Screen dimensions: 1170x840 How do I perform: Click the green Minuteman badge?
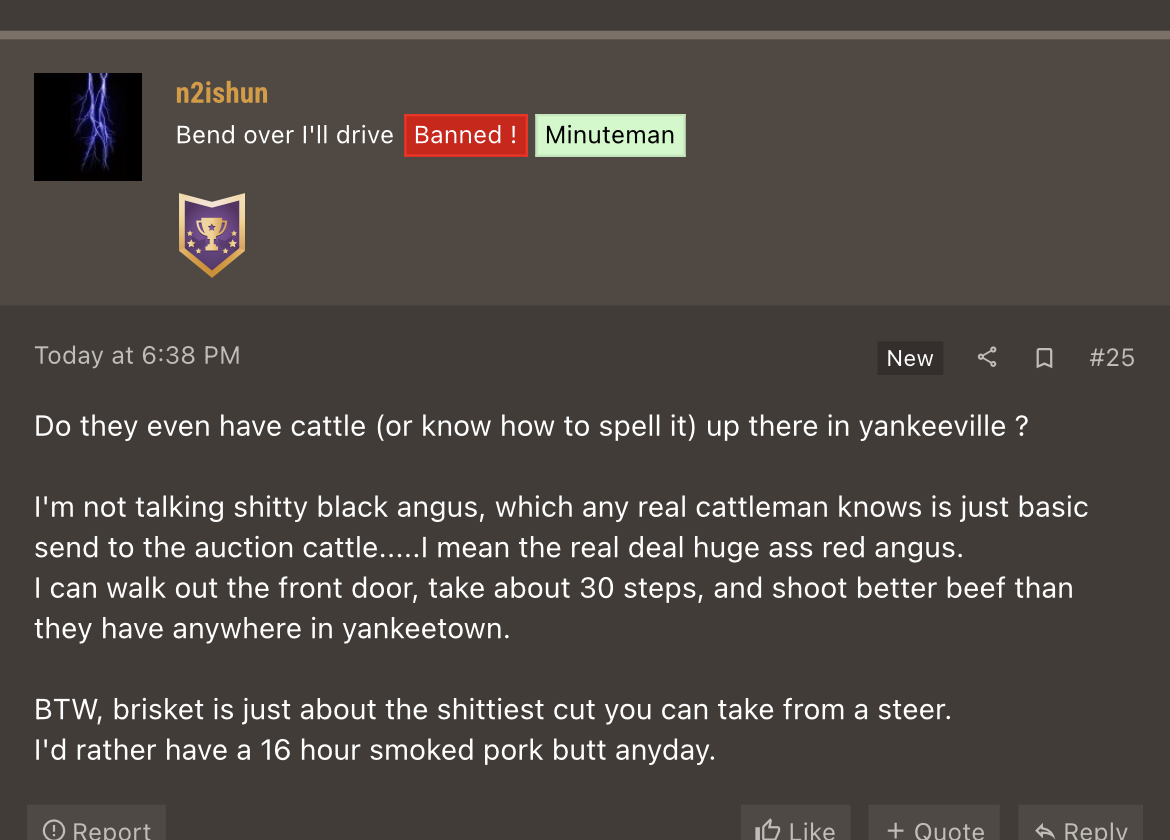click(610, 135)
